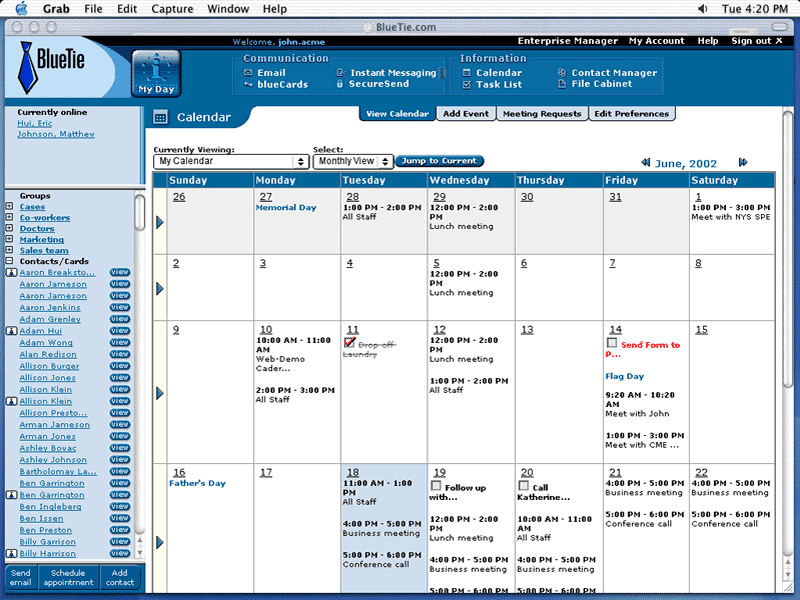Image resolution: width=800 pixels, height=600 pixels.
Task: Open the Flag Day event
Action: [624, 376]
